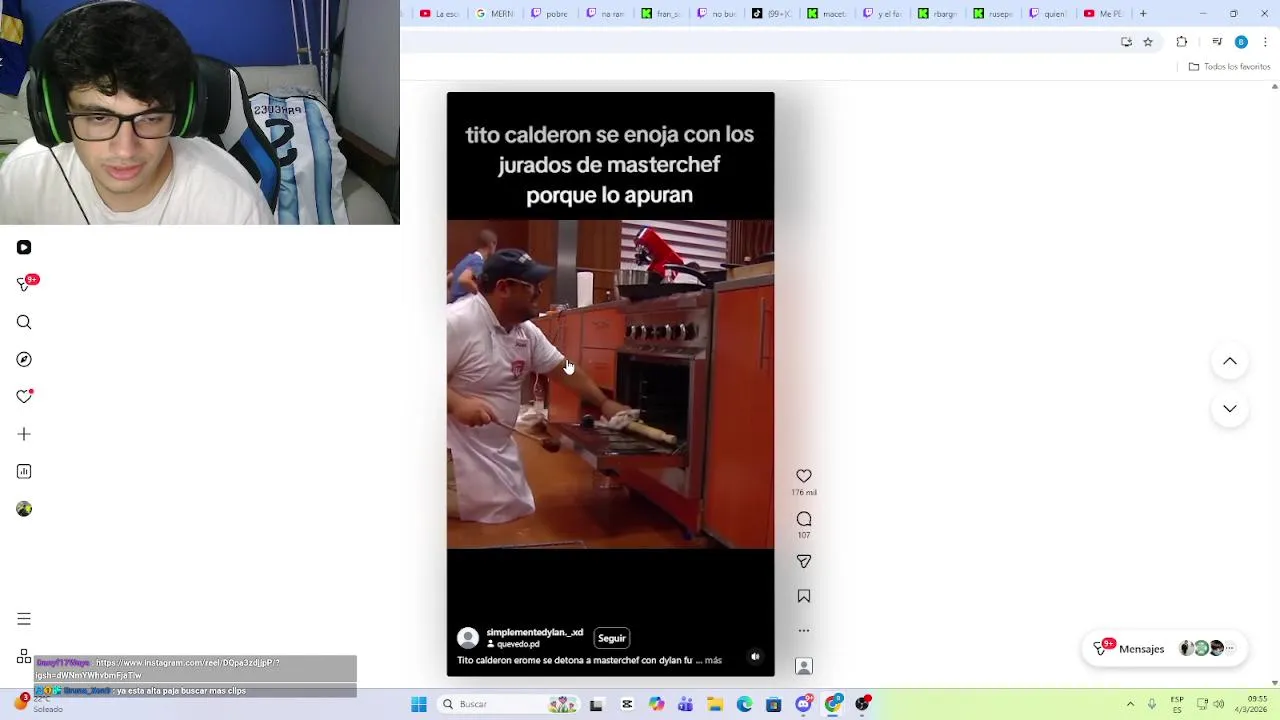Switch to the 'fran_s' Kick tab
Screen dimensions: 1280x720
[661, 14]
